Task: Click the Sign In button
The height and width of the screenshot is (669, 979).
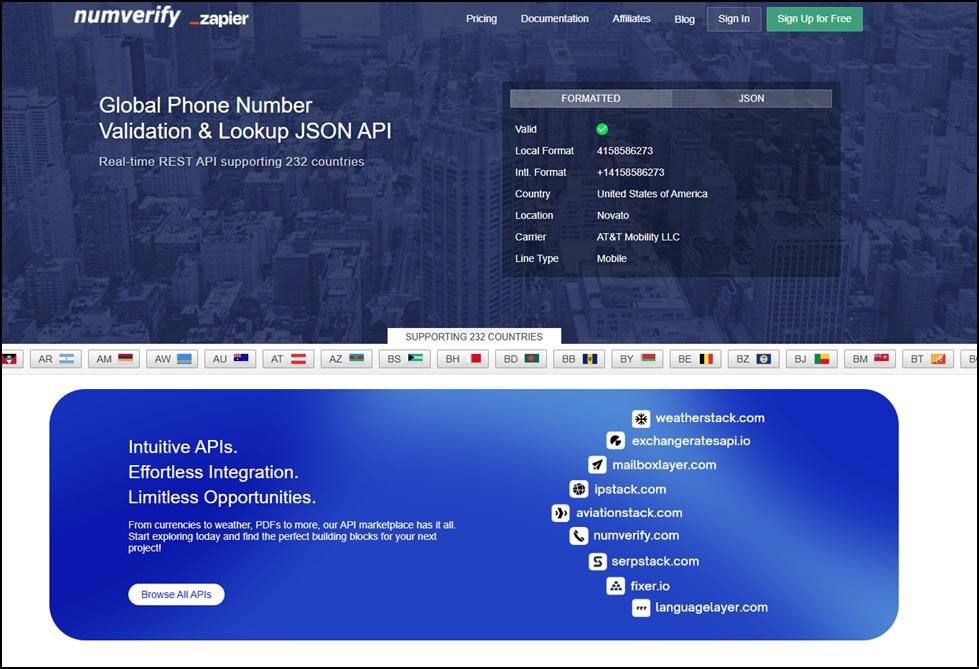Action: click(x=734, y=19)
